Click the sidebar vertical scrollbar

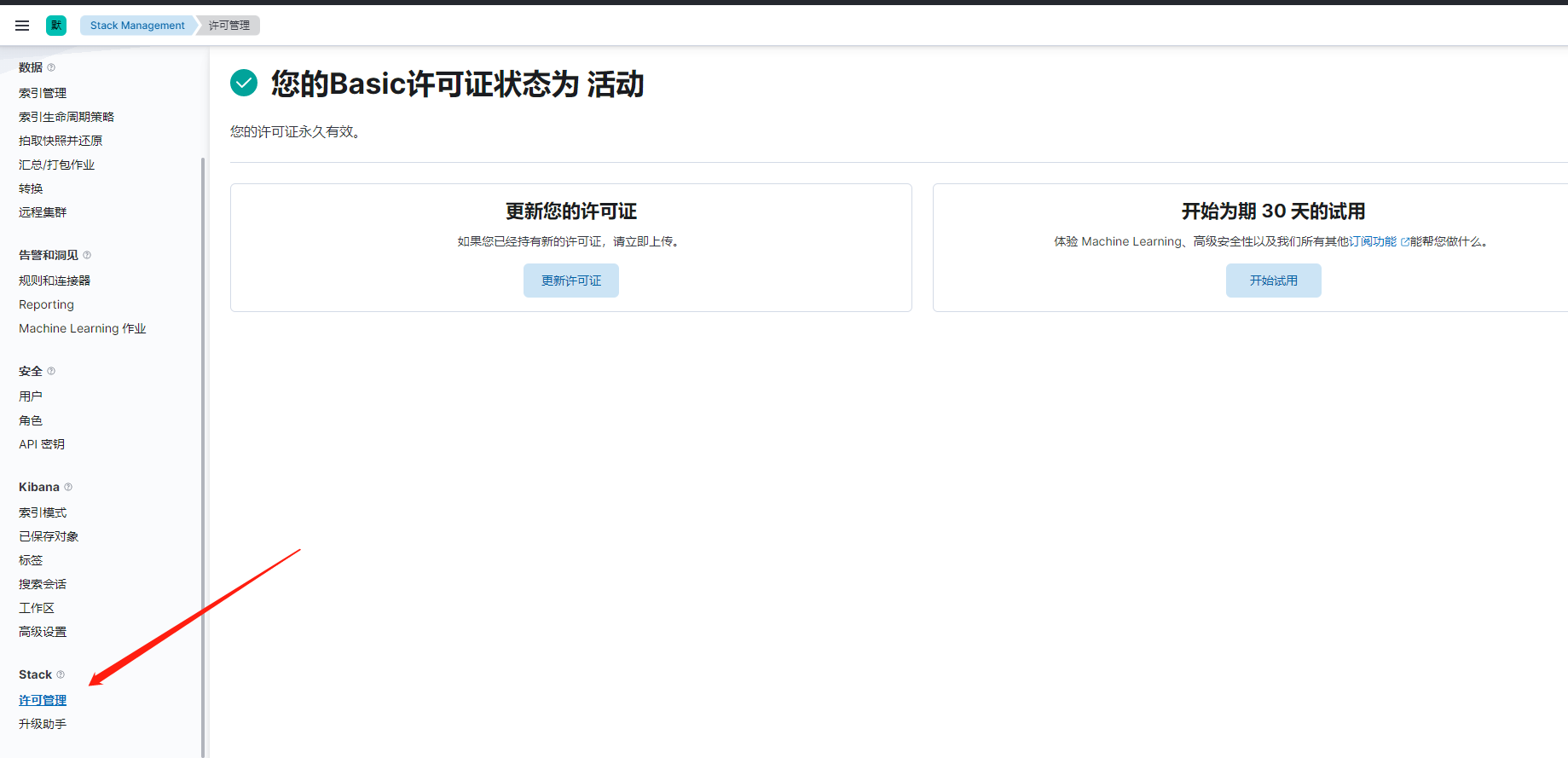pyautogui.click(x=203, y=457)
